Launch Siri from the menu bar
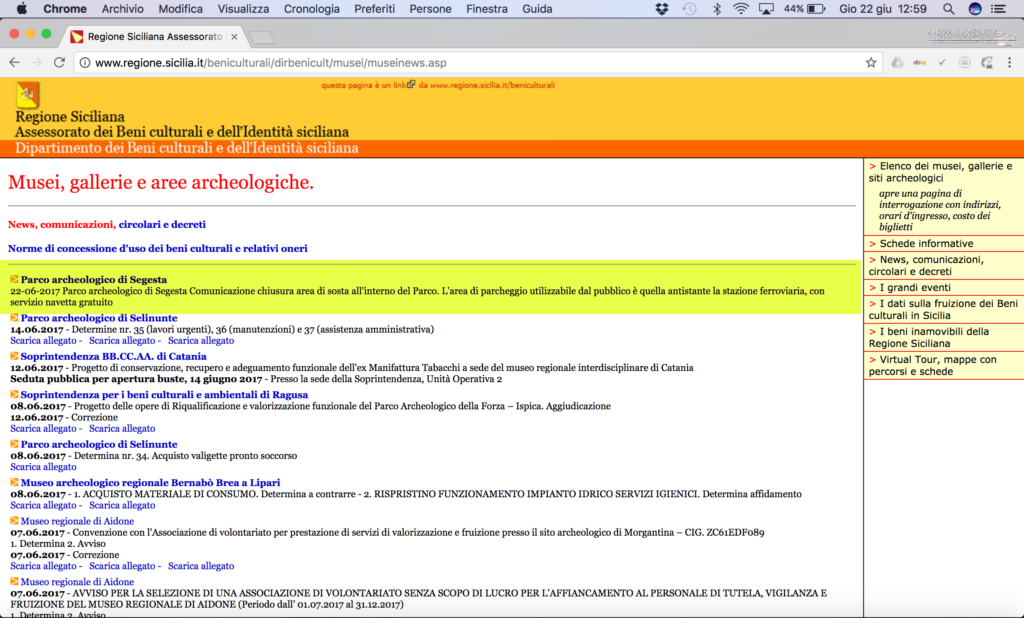This screenshot has height=618, width=1024. pyautogui.click(x=974, y=9)
